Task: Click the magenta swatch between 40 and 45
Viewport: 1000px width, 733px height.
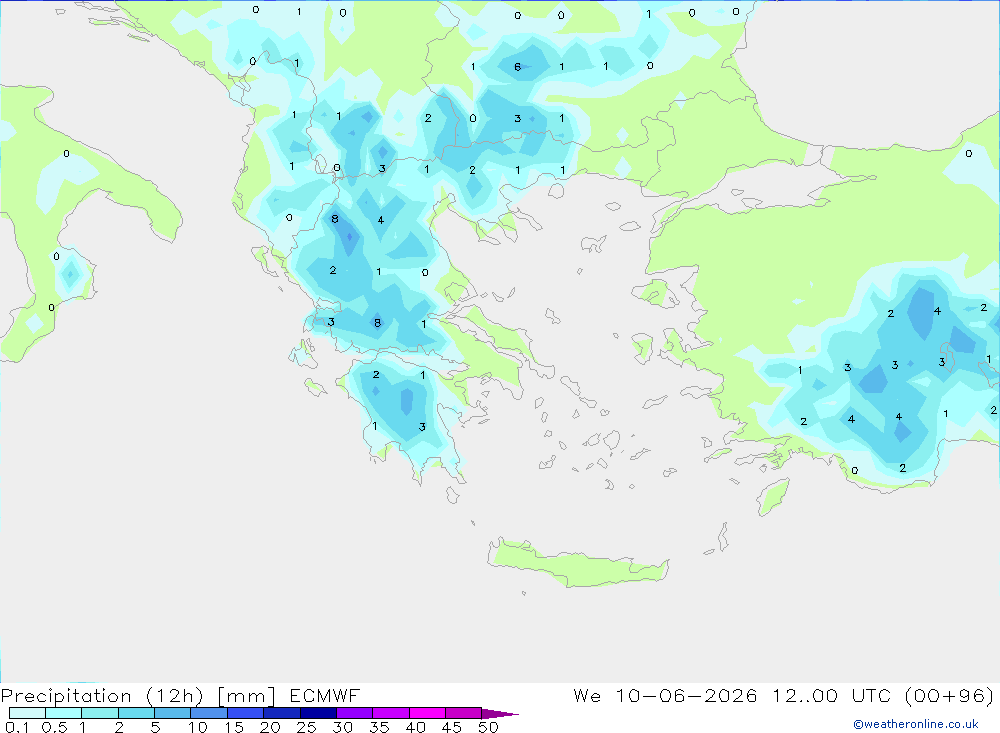Action: 427,713
